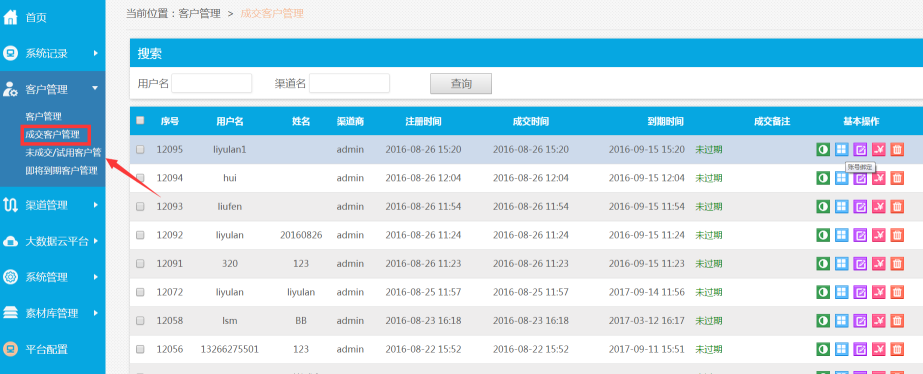Expand the 大数据云平台 menu arrow
This screenshot has height=374, width=923.
[95, 241]
